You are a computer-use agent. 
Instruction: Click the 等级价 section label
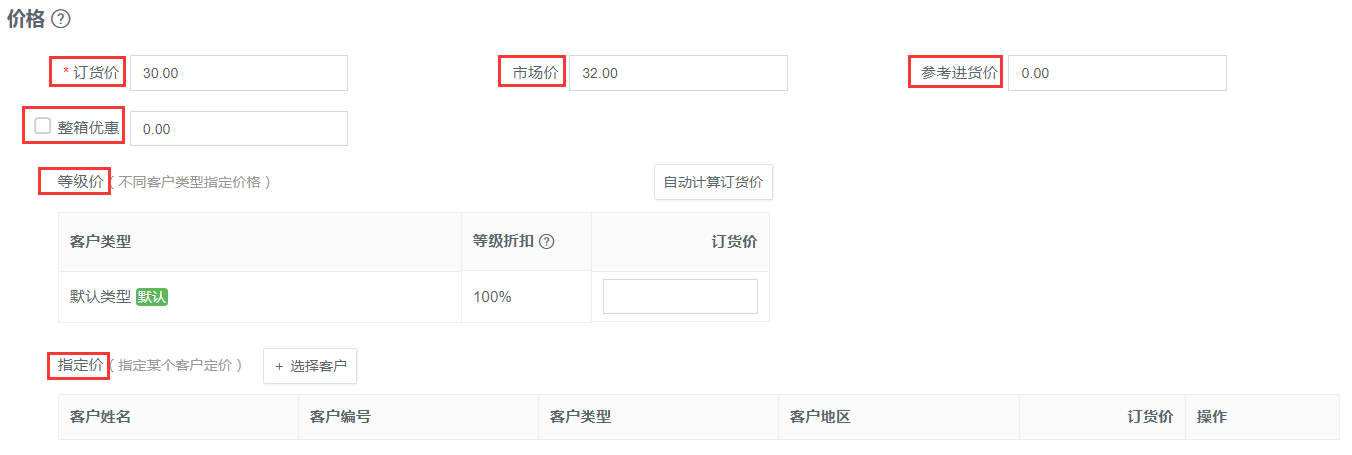click(x=80, y=182)
